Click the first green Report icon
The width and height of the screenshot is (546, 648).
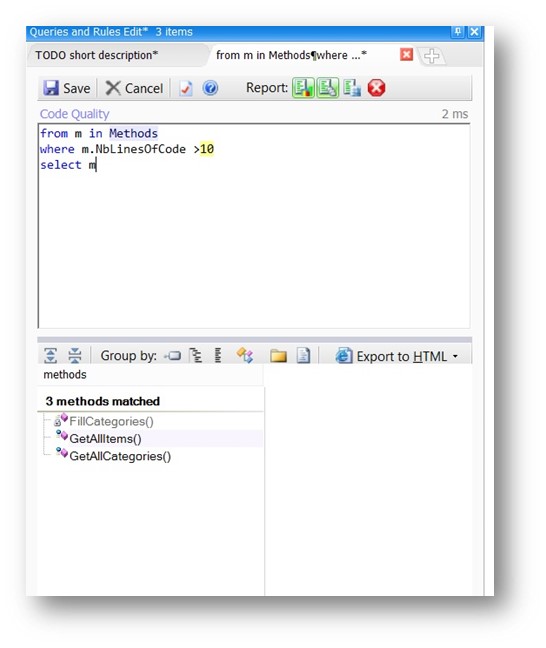[x=303, y=88]
